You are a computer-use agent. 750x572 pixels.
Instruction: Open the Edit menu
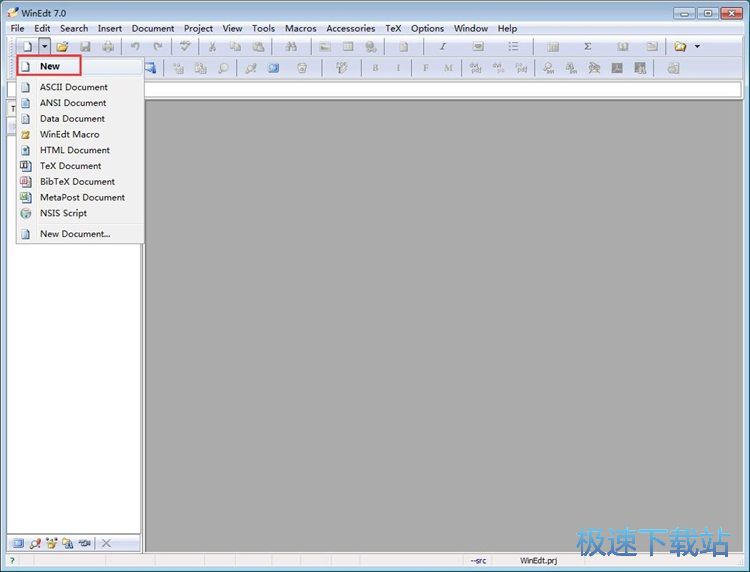(42, 29)
